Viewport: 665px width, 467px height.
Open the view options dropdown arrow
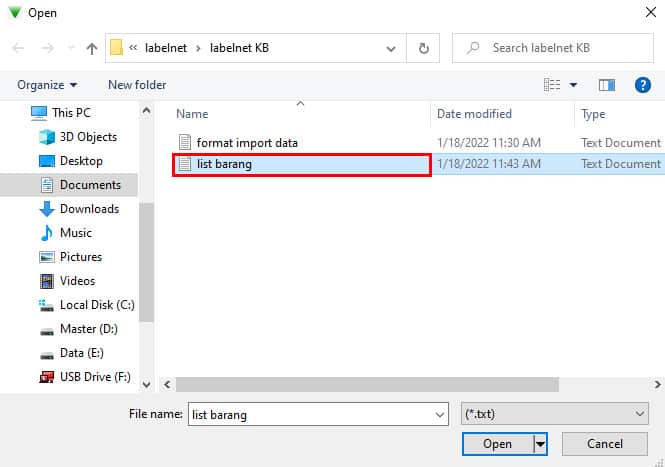(x=573, y=85)
